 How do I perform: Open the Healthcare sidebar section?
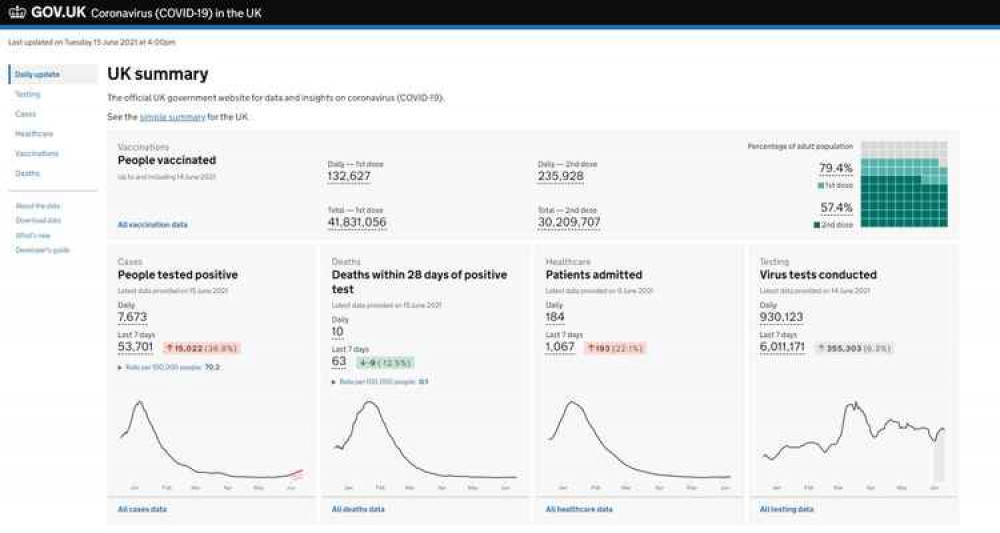point(34,134)
